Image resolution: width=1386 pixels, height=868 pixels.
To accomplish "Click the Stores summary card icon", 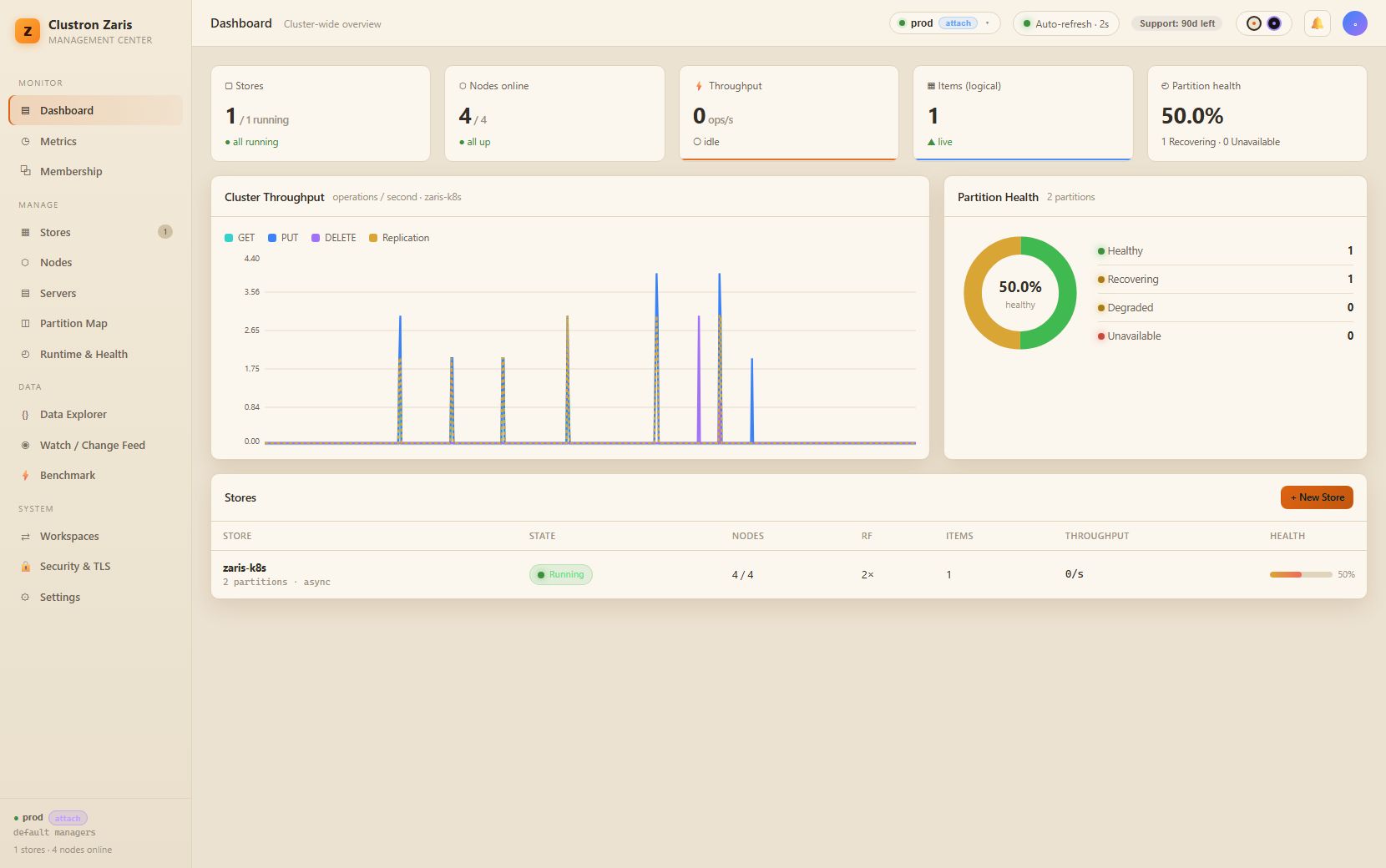I will pyautogui.click(x=229, y=86).
